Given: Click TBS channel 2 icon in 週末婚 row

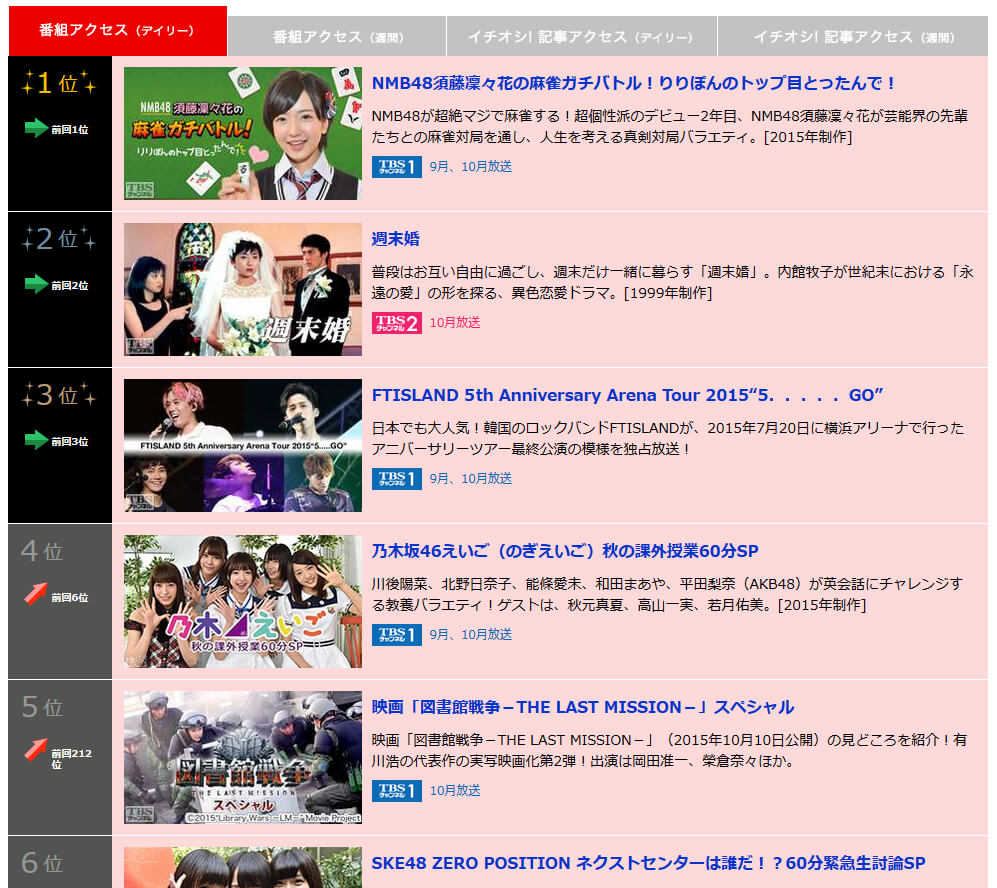Looking at the screenshot, I should click(x=397, y=323).
